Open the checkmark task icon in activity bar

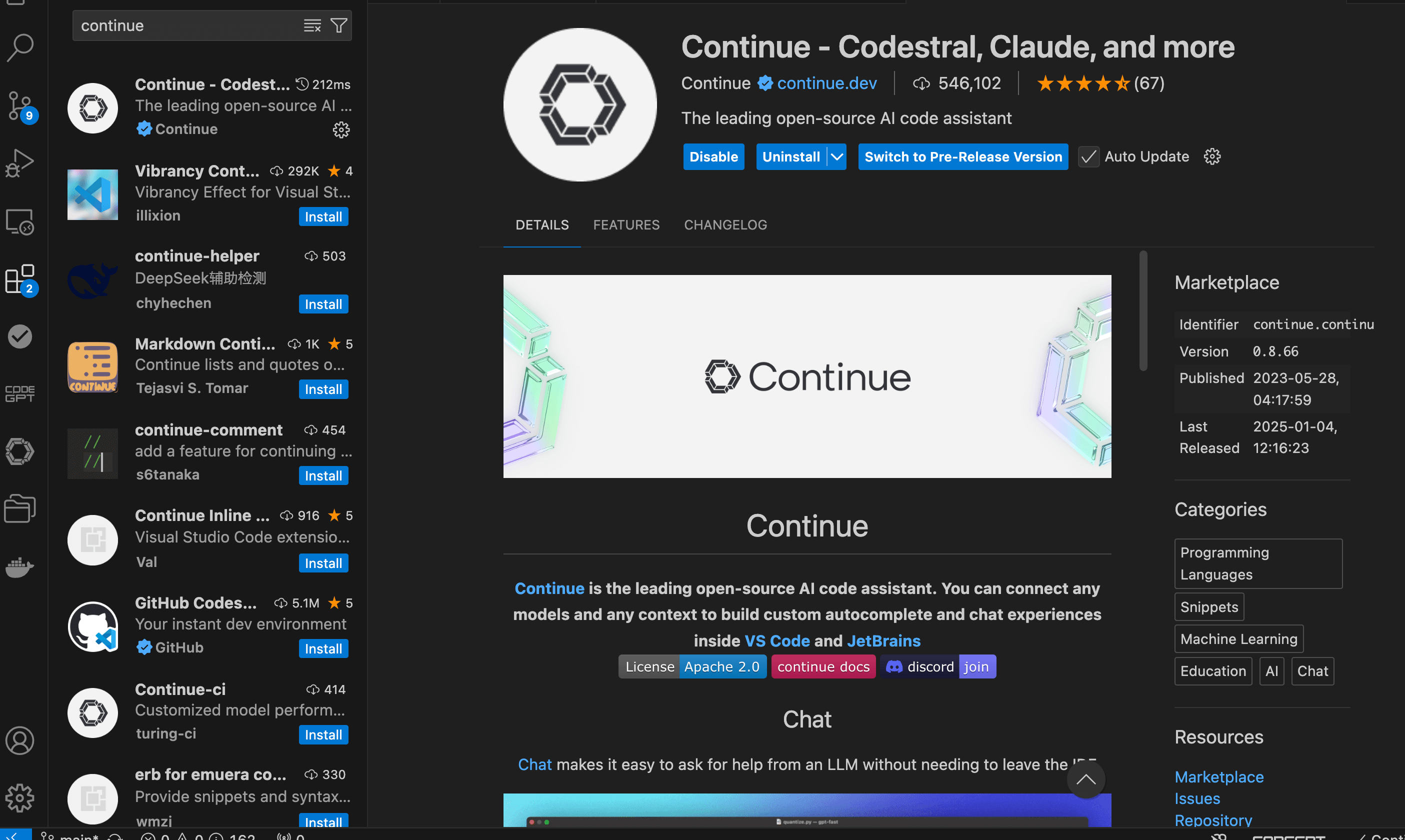coord(20,336)
